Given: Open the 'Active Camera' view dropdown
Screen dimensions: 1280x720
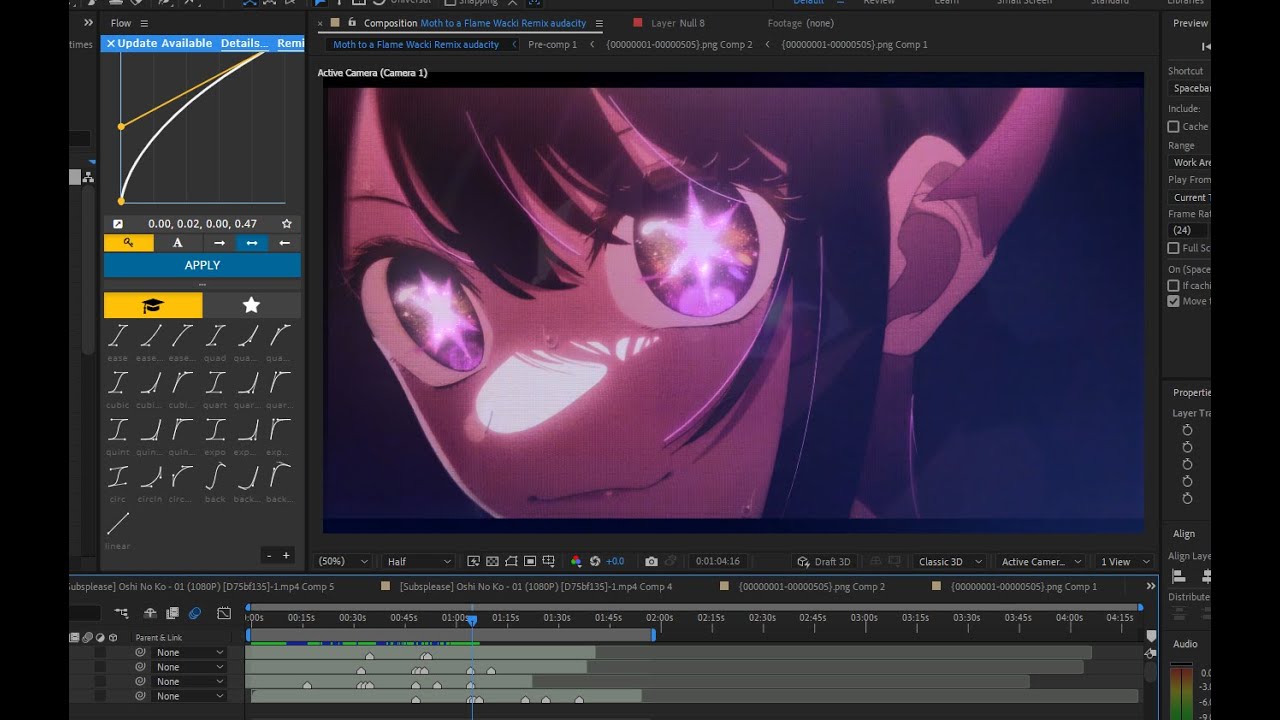Looking at the screenshot, I should coord(1041,562).
